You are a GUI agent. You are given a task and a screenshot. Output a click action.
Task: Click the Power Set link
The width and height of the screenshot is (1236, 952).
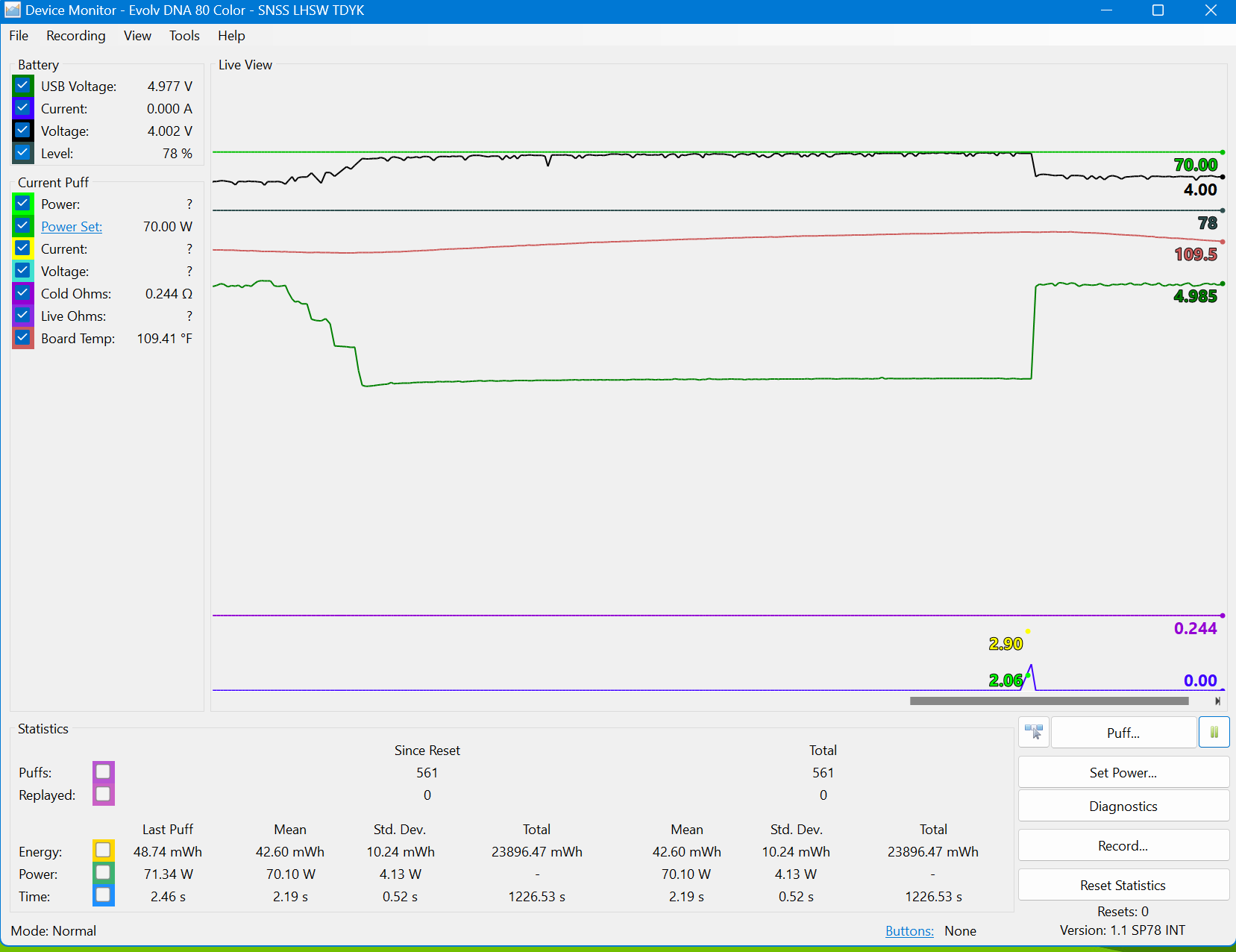point(72,227)
